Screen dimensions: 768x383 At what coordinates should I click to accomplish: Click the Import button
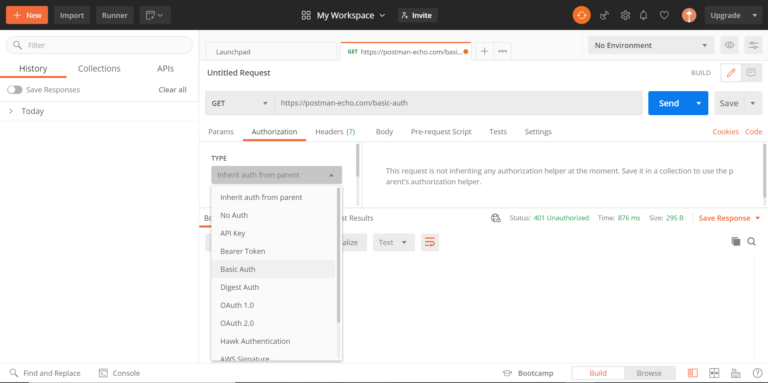72,15
